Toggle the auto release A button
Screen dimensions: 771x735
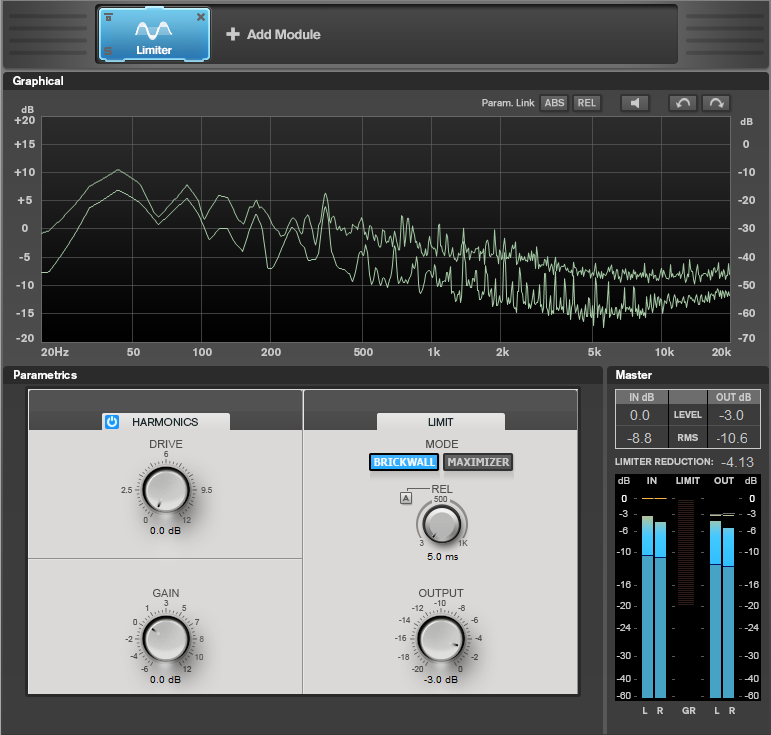coord(406,499)
